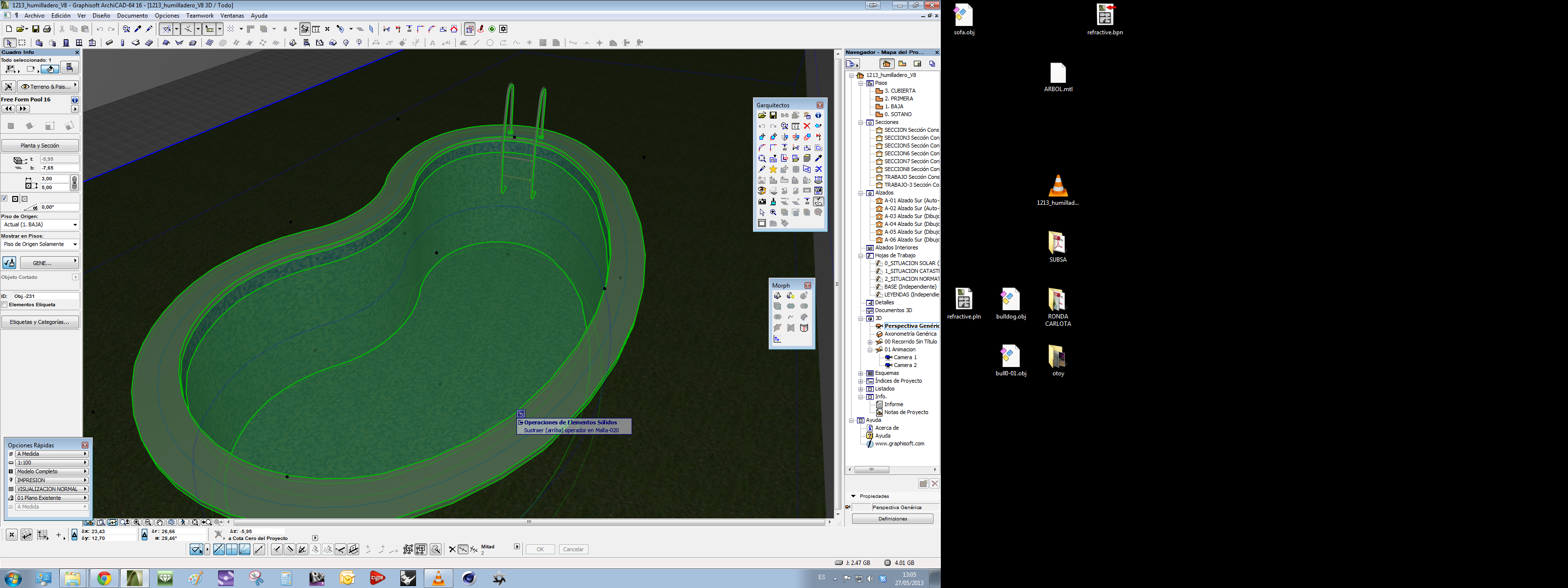The width and height of the screenshot is (1568, 588).
Task: Click the Save file icon
Action: tap(35, 28)
